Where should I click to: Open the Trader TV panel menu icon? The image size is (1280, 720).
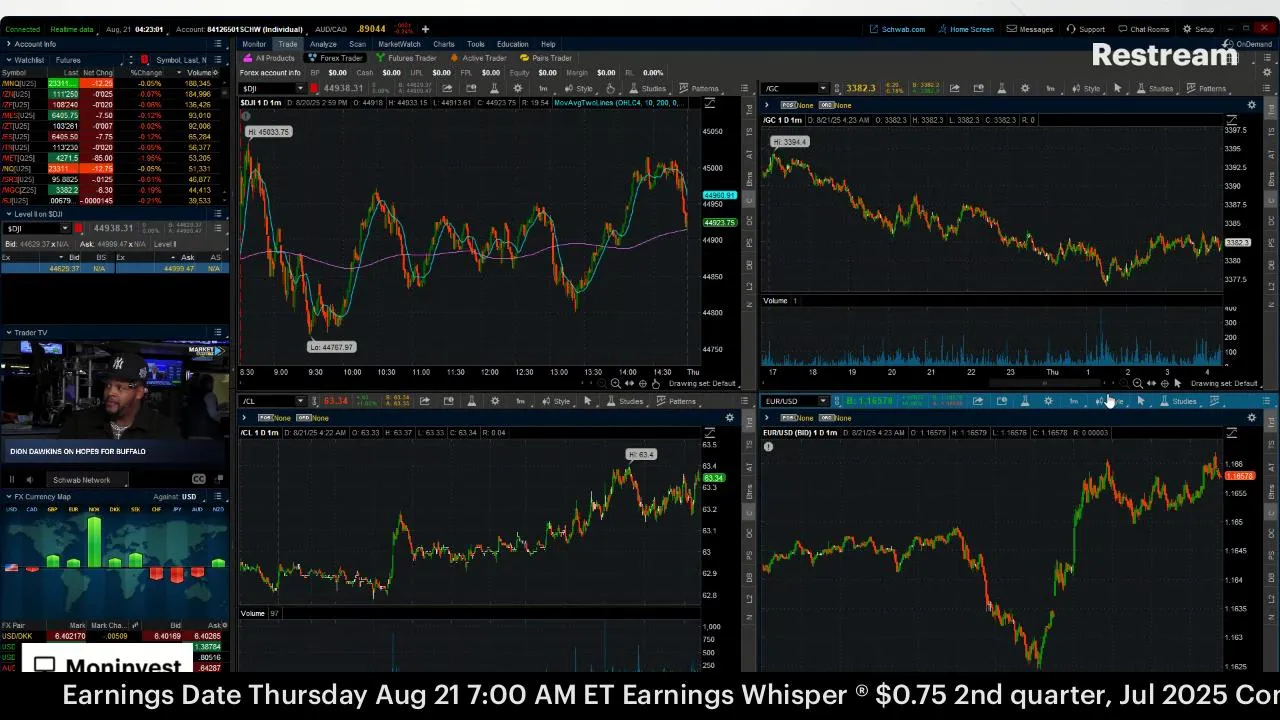pyautogui.click(x=218, y=332)
